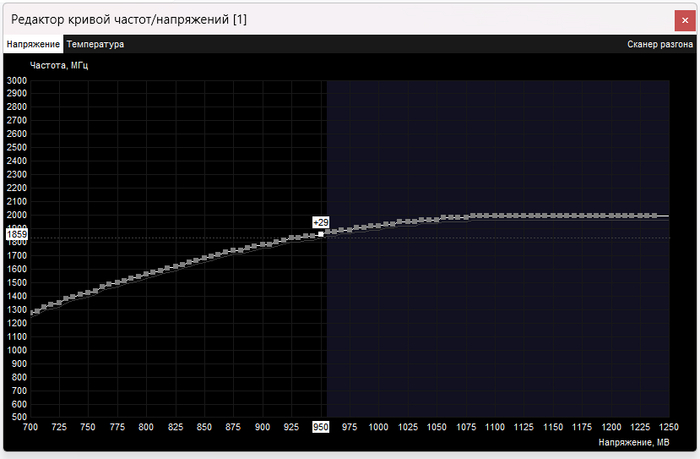This screenshot has height=459, width=700.
Task: Click the 3000 frequency axis label
Action: (x=17, y=80)
